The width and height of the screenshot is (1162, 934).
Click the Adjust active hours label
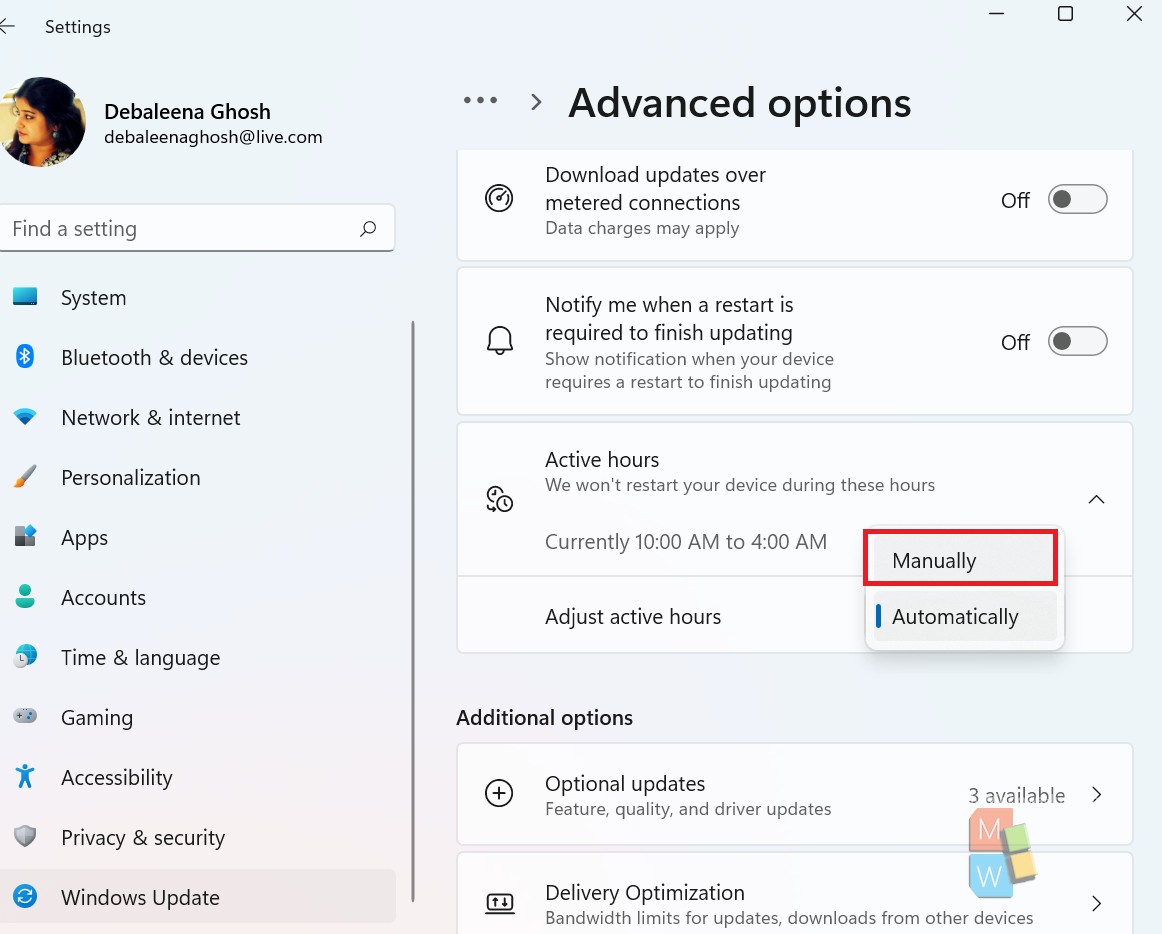(x=633, y=617)
